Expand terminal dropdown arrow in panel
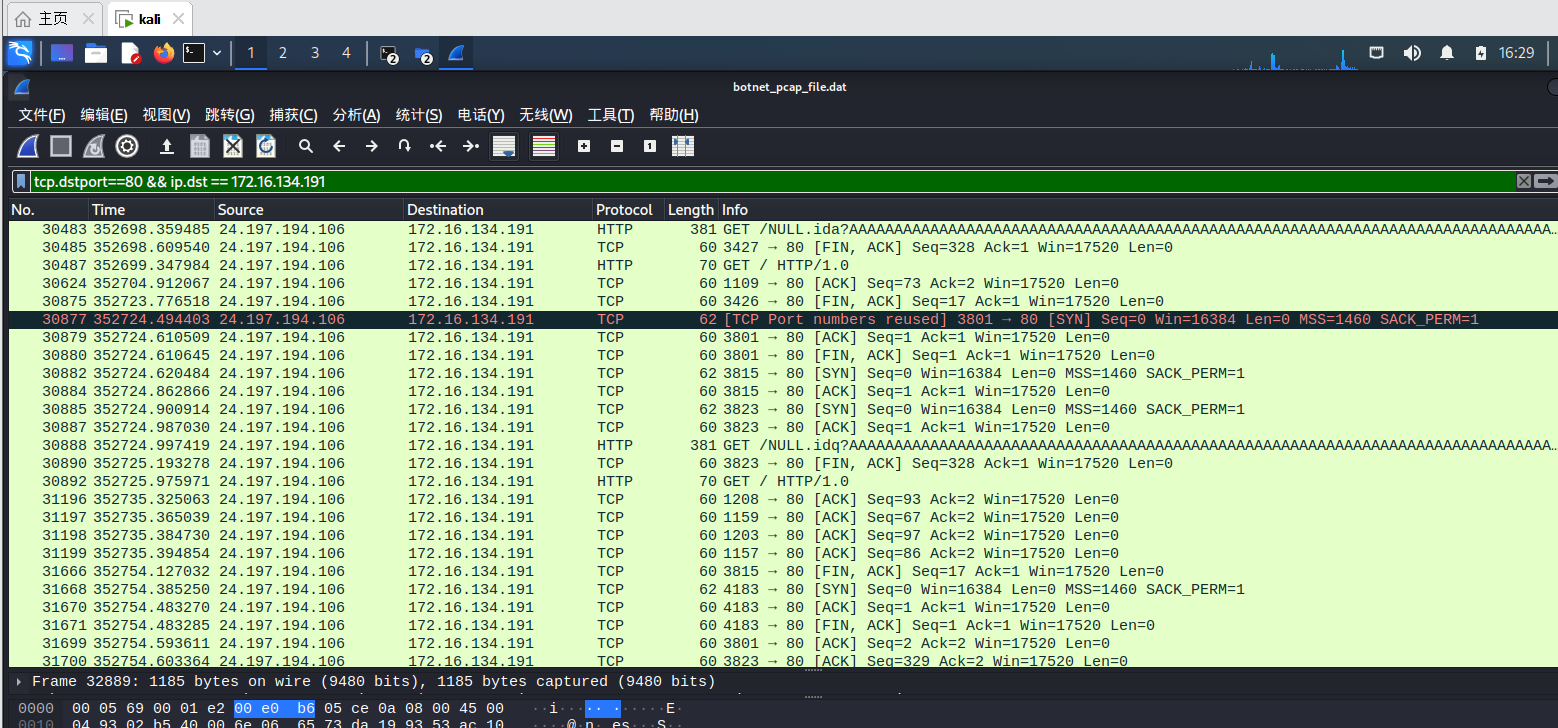1558x728 pixels. 216,53
